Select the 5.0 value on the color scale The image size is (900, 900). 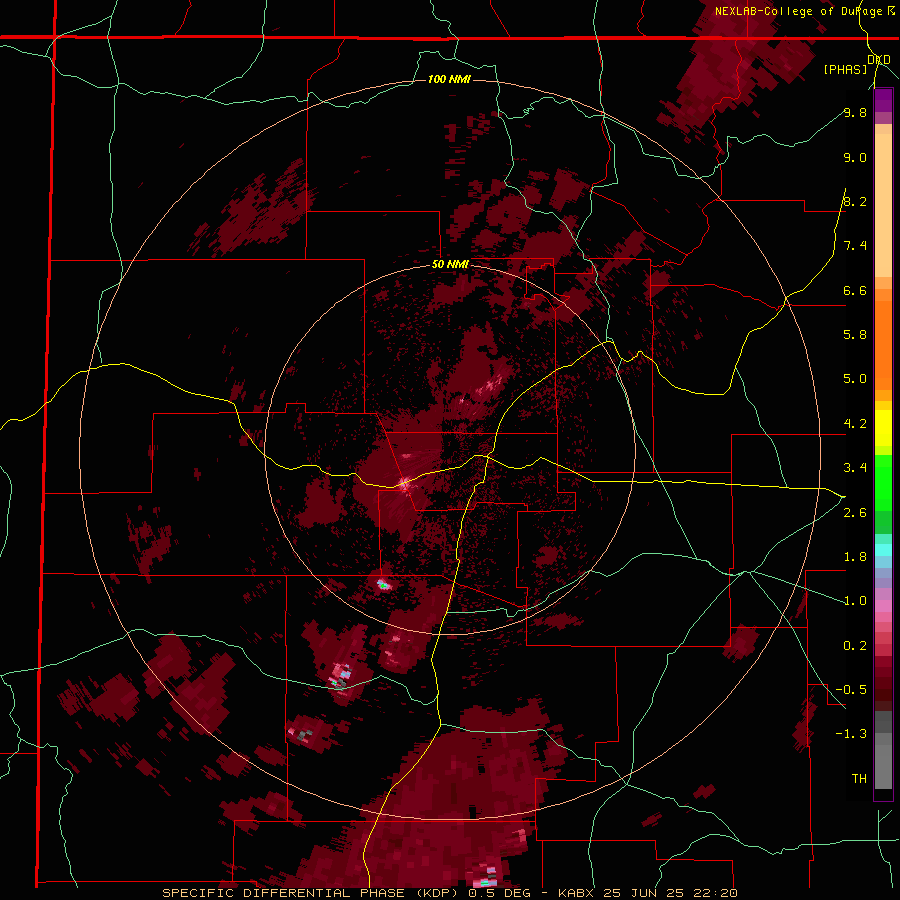coord(855,379)
